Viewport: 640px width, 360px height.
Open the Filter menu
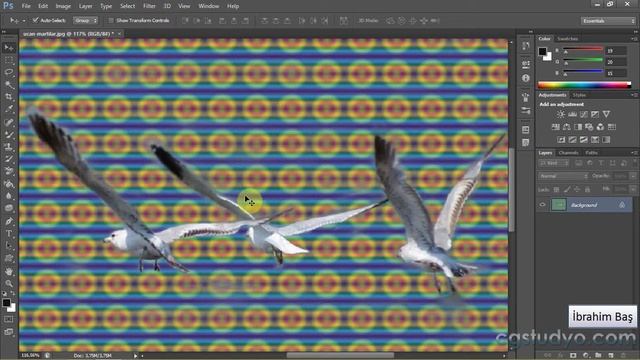(149, 6)
